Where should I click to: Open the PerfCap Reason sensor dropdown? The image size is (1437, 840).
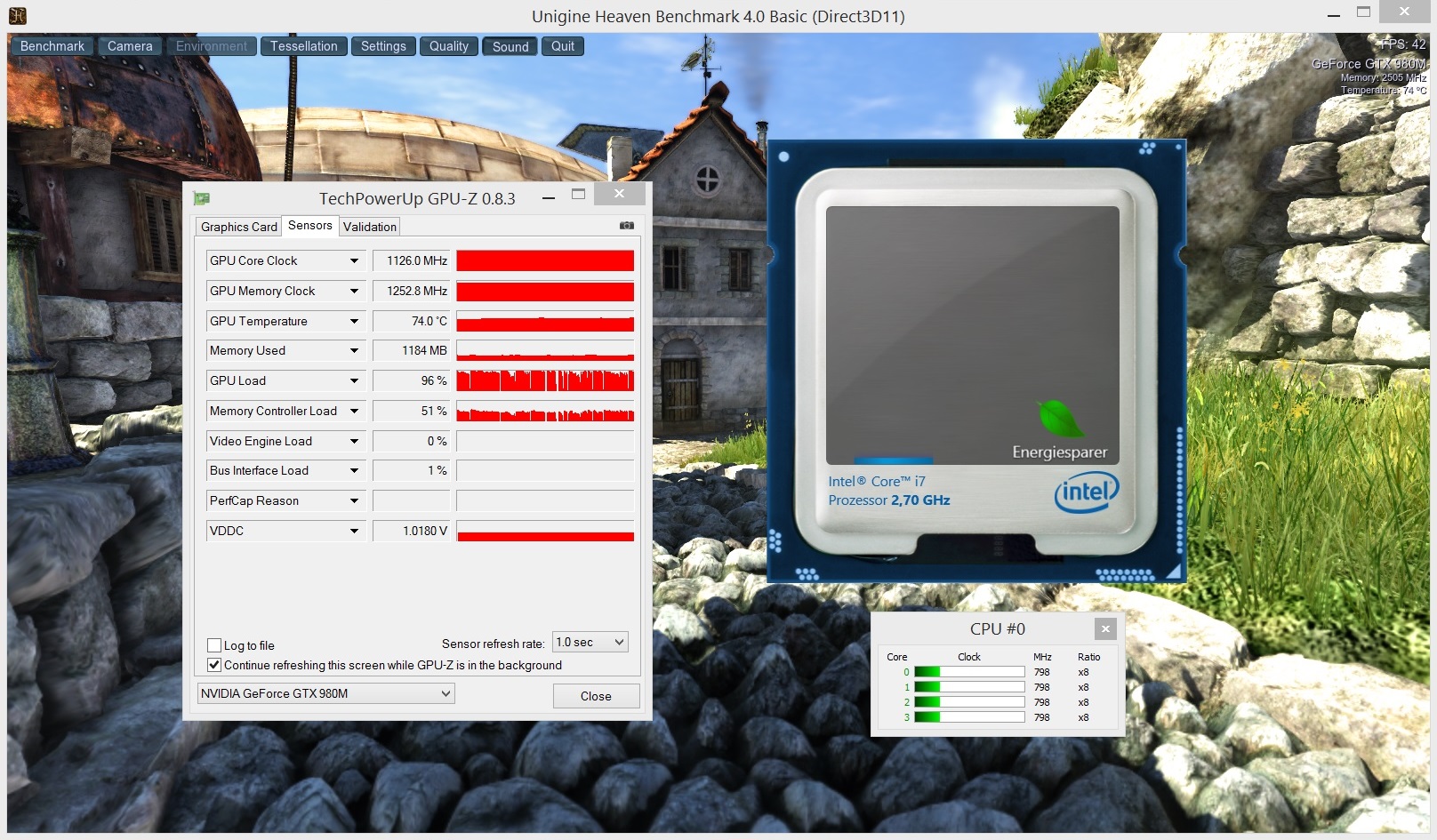click(x=354, y=500)
